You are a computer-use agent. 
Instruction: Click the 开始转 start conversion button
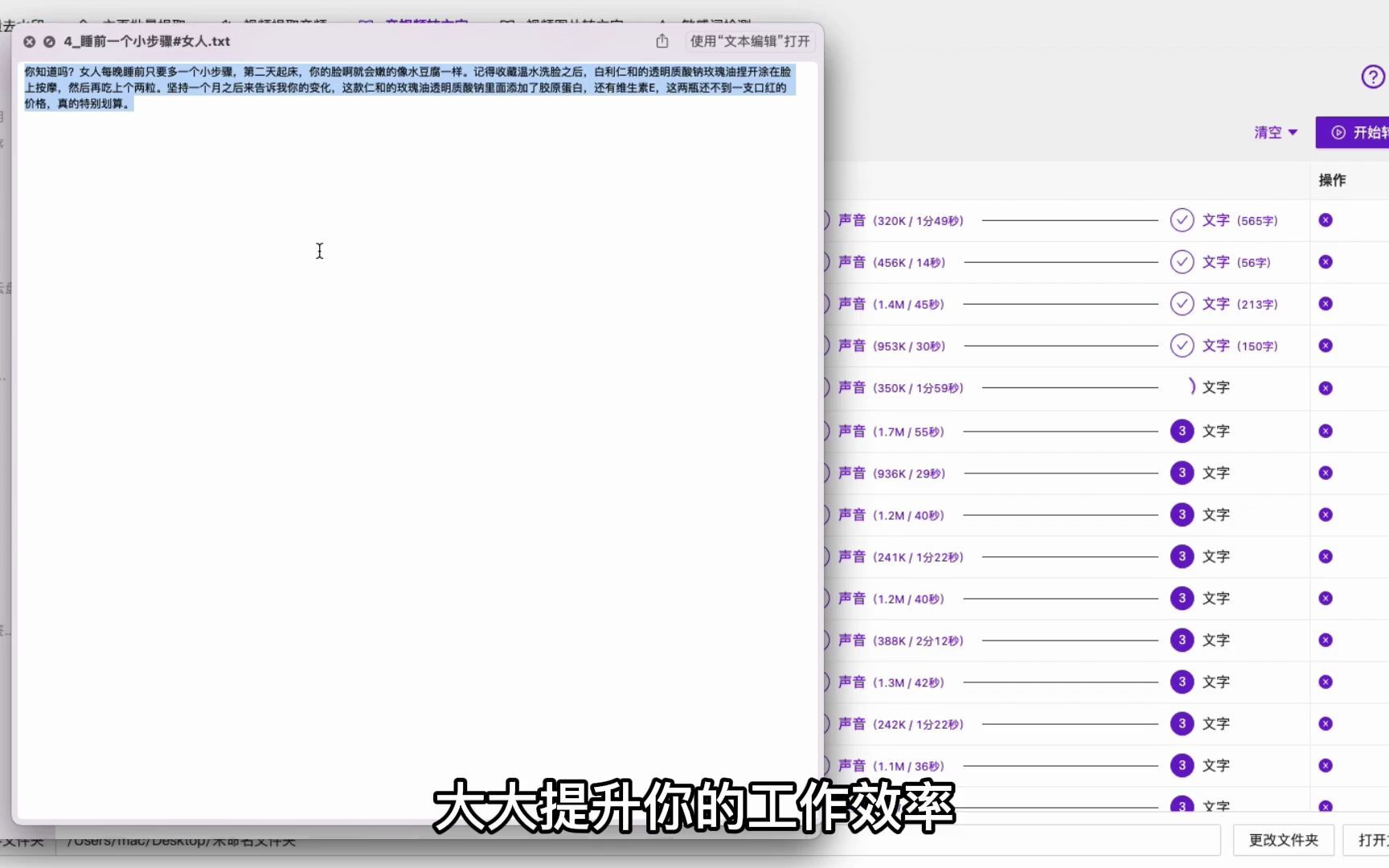1352,133
